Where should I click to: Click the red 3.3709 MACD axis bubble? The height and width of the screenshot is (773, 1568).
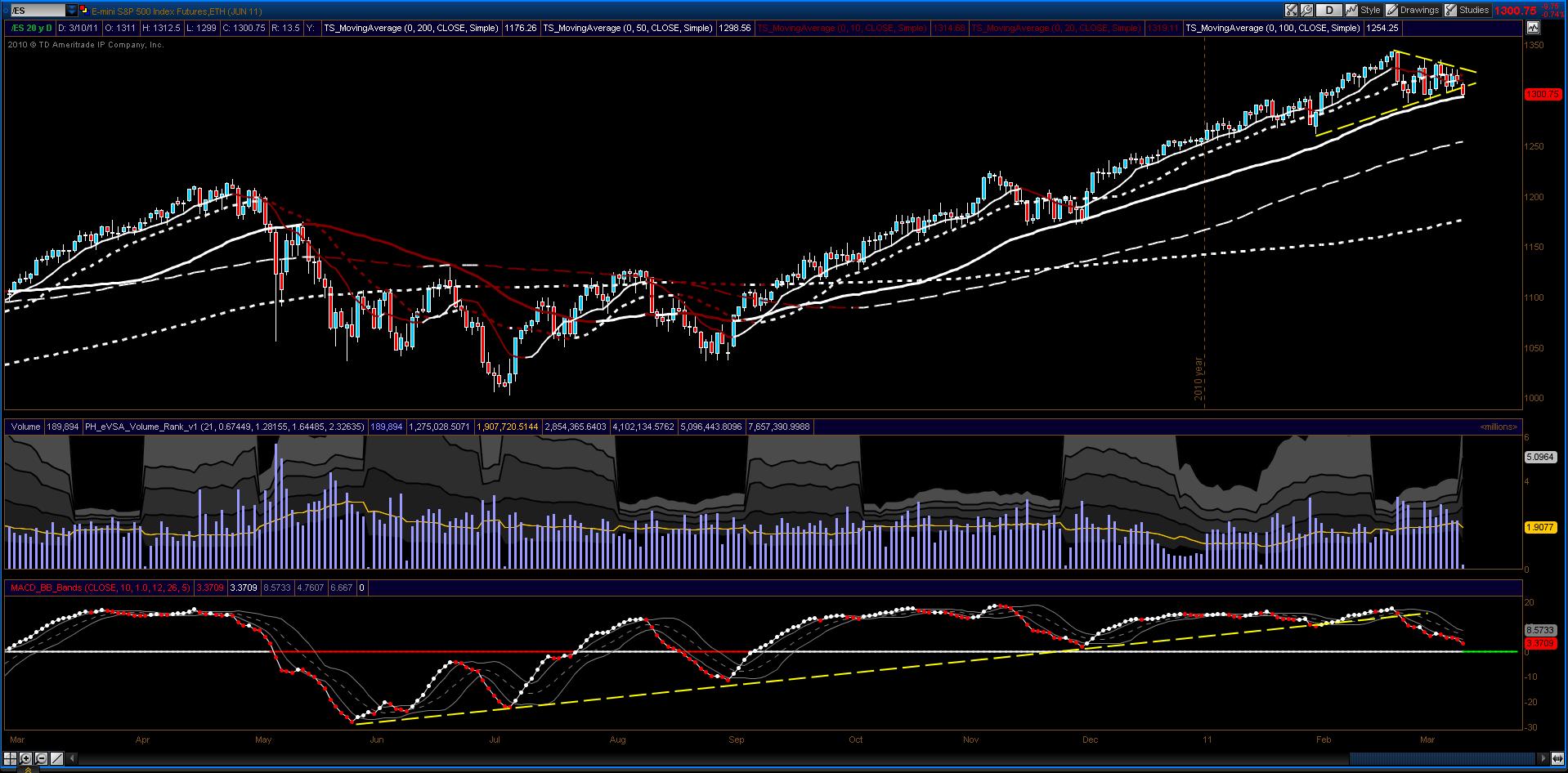pos(1540,644)
